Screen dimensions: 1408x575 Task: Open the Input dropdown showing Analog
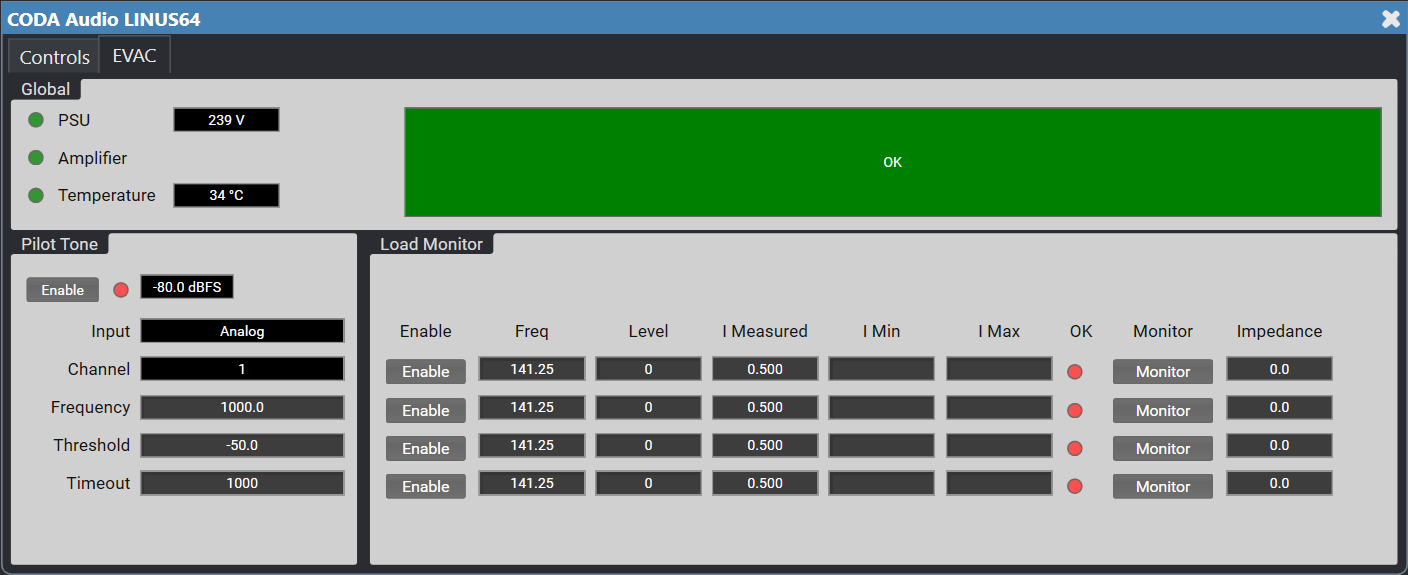pyautogui.click(x=242, y=331)
